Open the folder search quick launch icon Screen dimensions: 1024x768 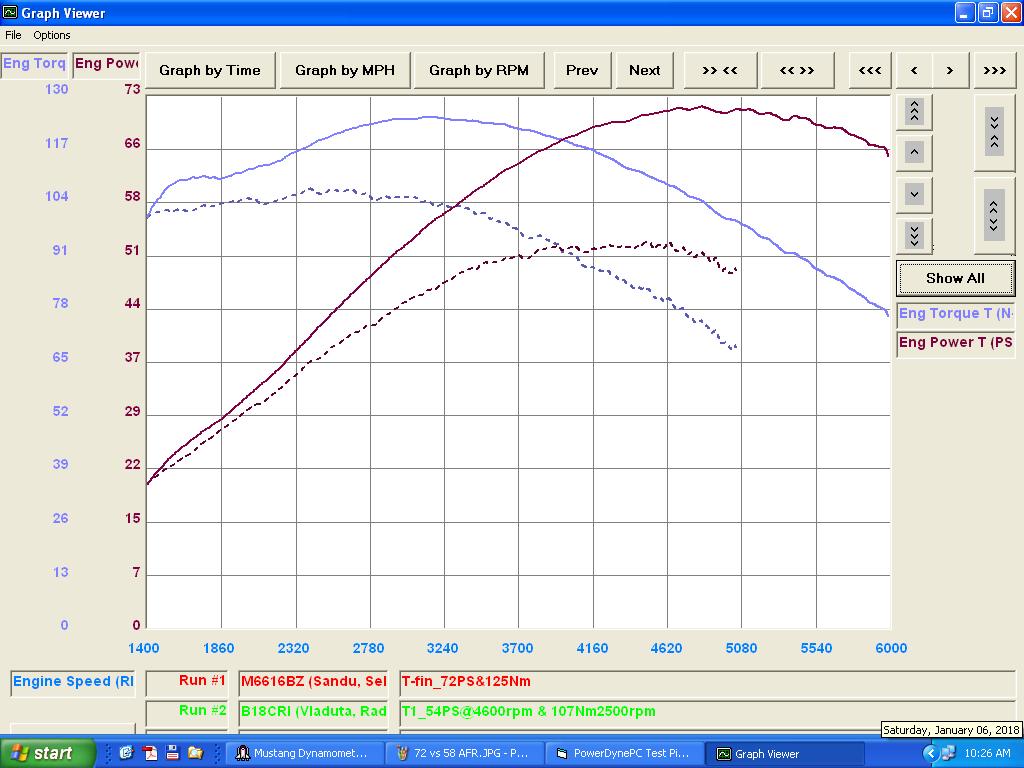click(x=195, y=753)
